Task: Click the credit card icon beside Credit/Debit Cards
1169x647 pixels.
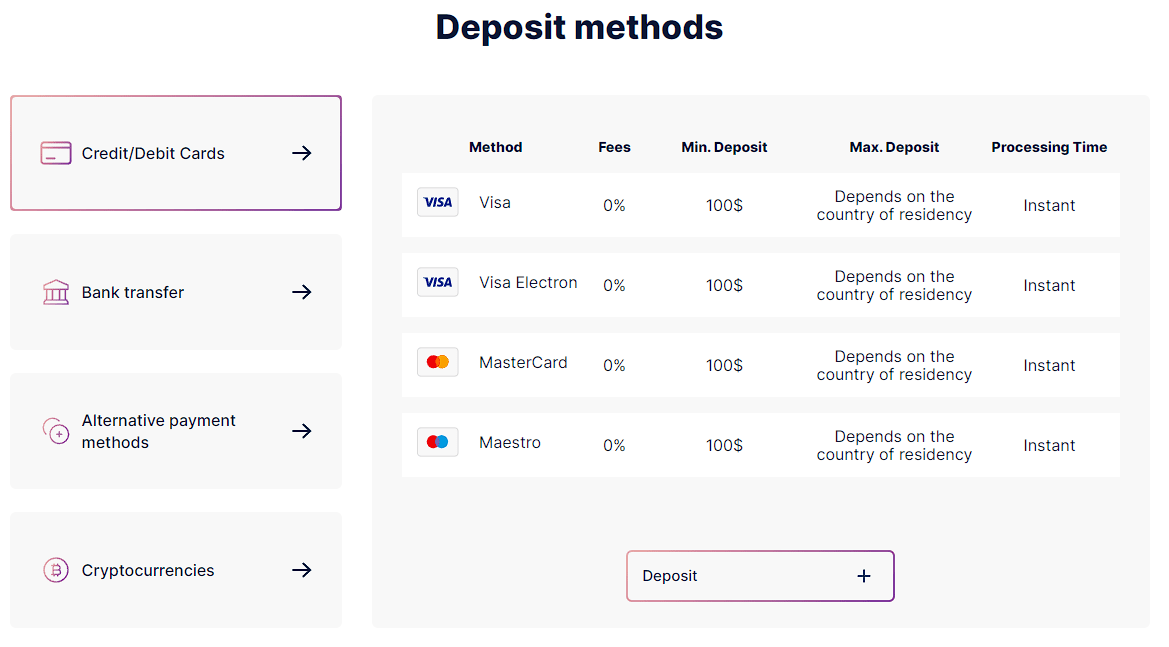Action: coord(56,153)
